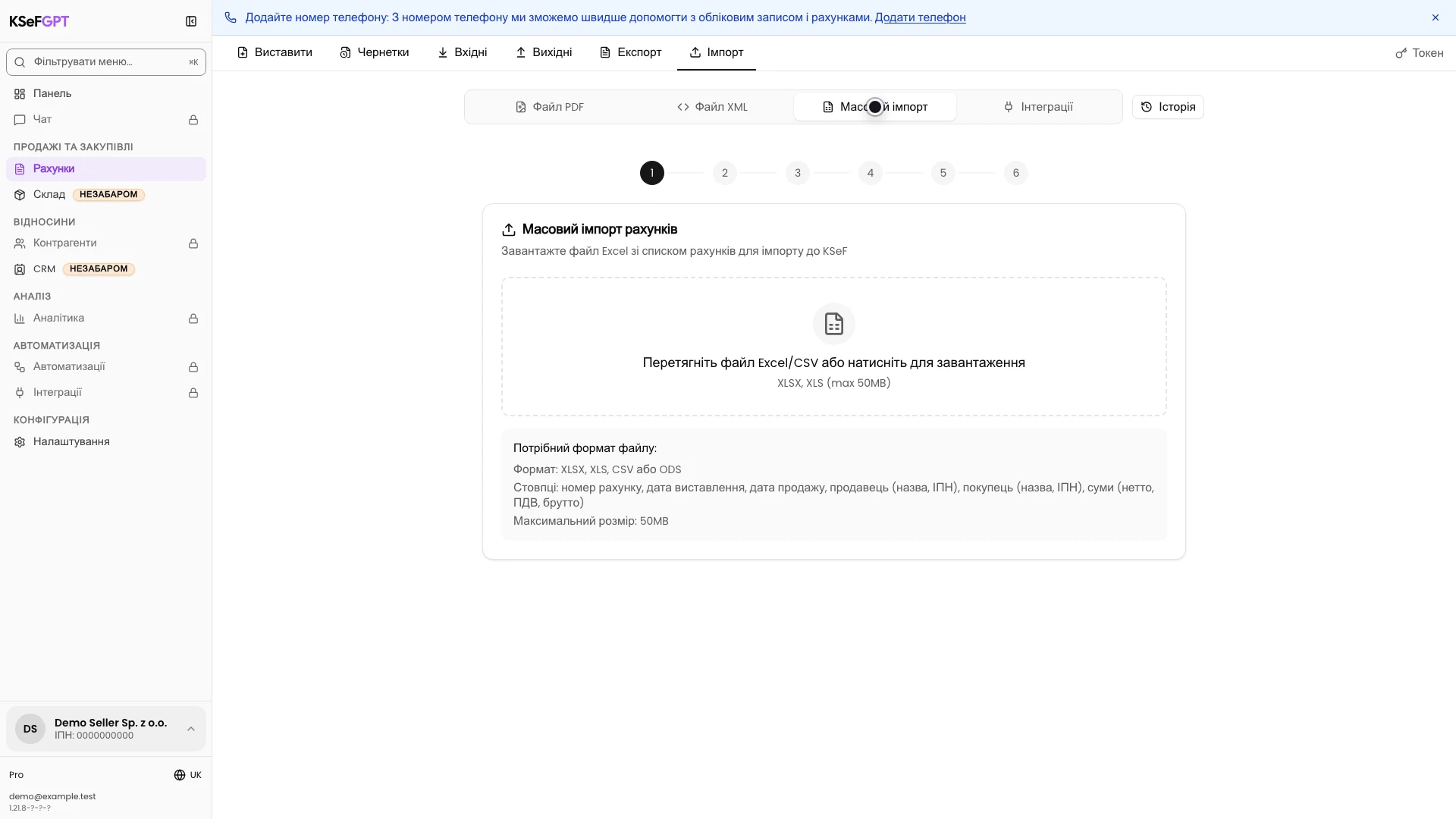
Task: Click the lock icon beside Аналітика
Action: tap(193, 318)
